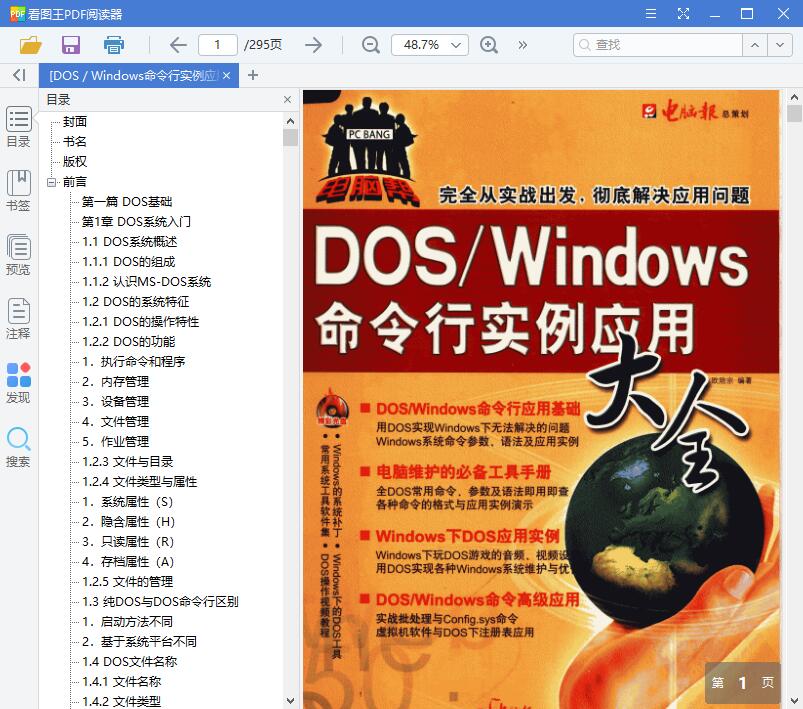Focus the 查找 search field
This screenshot has height=709, width=803.
pos(658,45)
